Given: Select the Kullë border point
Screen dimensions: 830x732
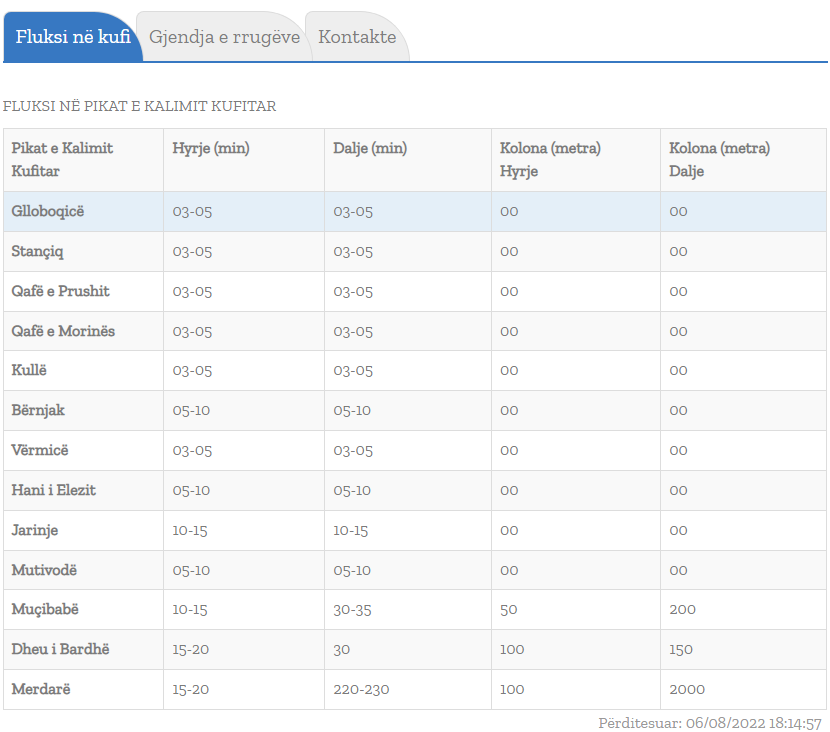Looking at the screenshot, I should 29,370.
